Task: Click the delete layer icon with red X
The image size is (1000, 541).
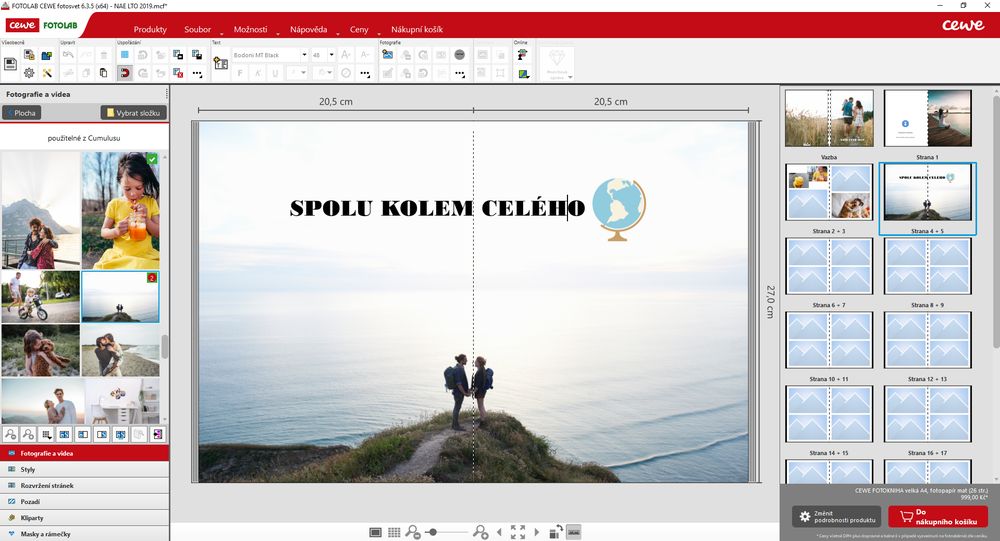Action: pyautogui.click(x=178, y=73)
